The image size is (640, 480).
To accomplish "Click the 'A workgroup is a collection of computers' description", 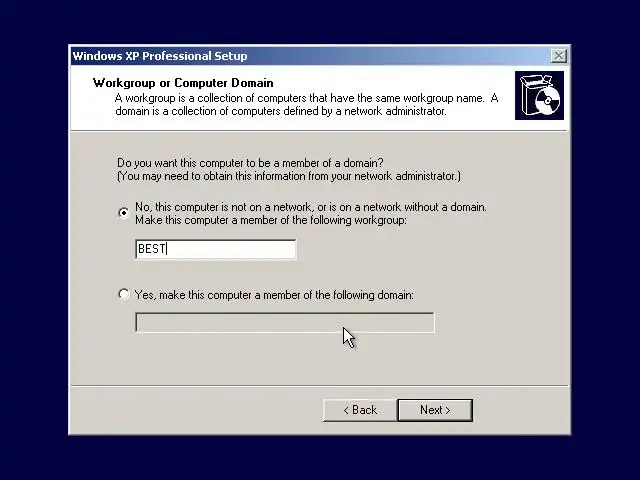I will pos(307,104).
